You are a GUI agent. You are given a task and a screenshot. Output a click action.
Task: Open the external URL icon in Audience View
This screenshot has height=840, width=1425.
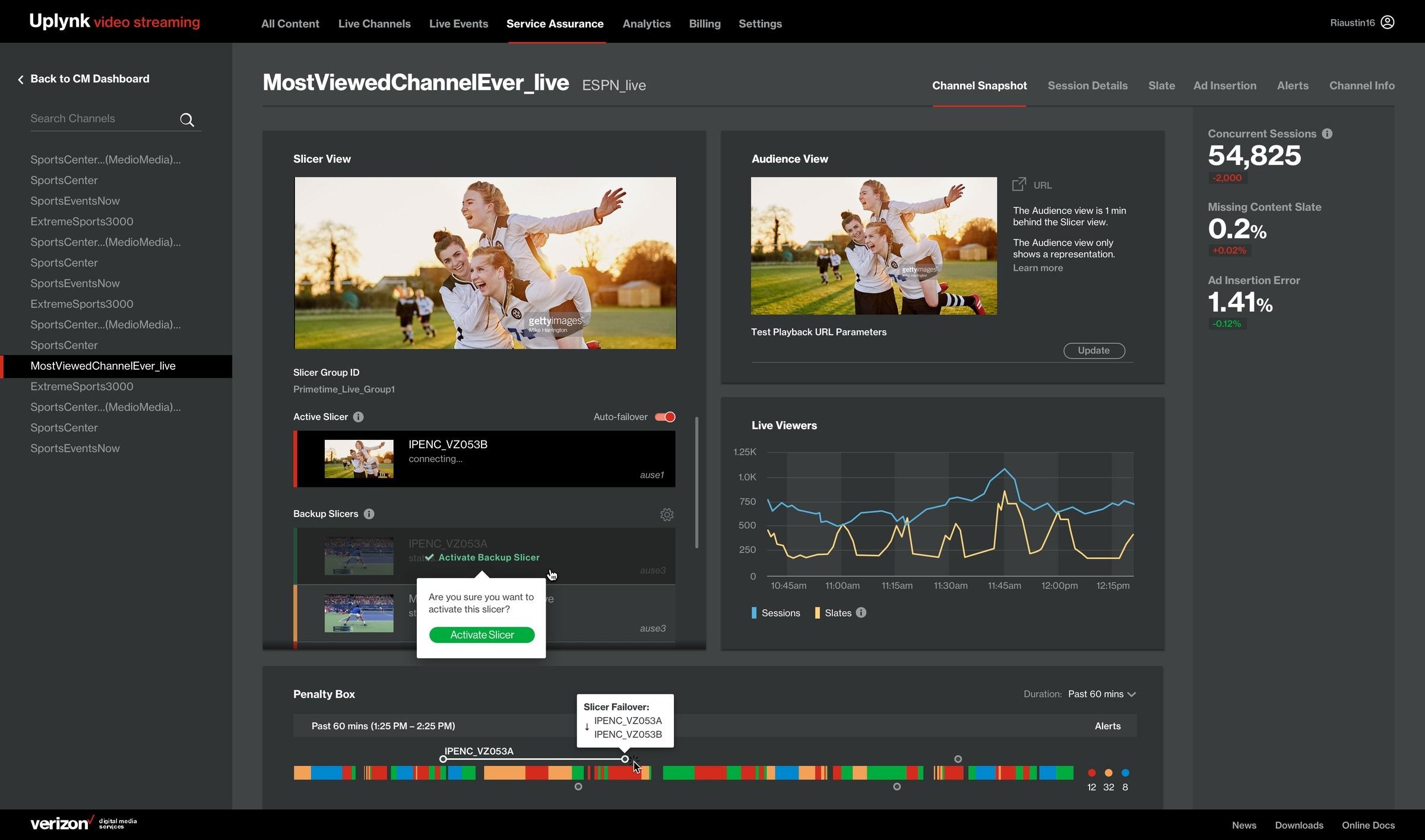1019,185
